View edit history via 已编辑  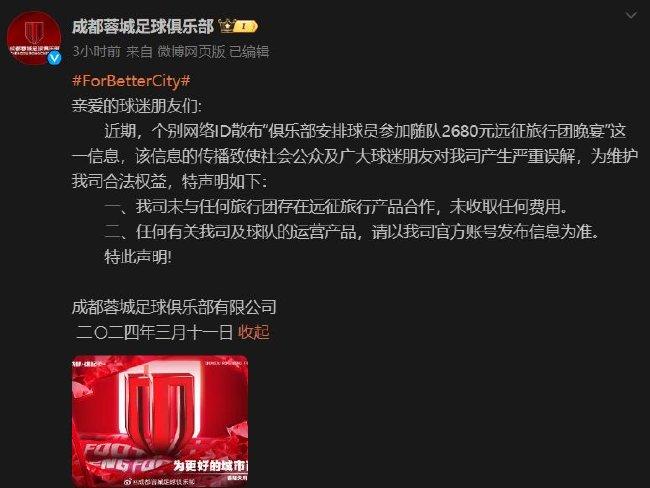[249, 51]
